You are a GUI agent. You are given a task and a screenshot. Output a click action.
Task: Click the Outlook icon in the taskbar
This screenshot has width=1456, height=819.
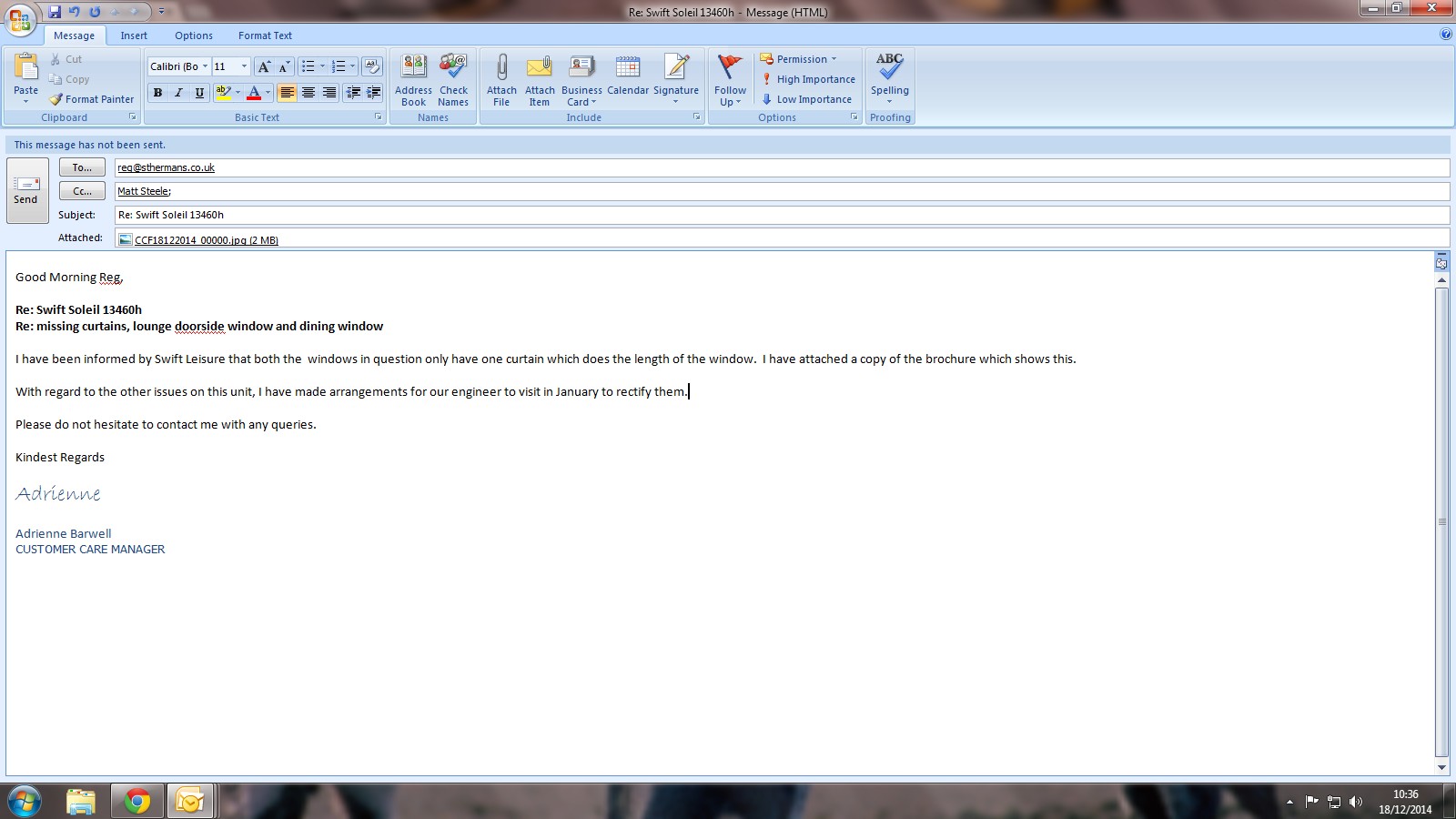coord(190,801)
